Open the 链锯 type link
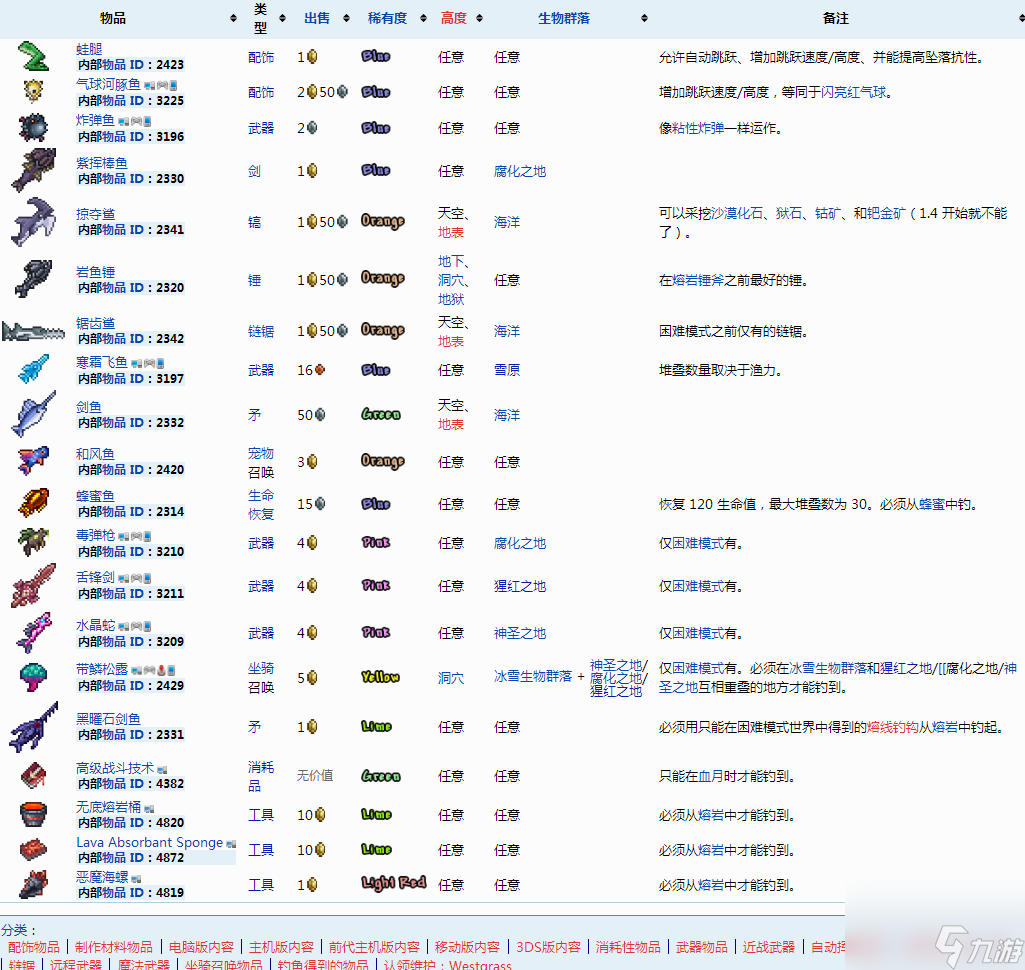Image resolution: width=1025 pixels, height=970 pixels. pos(261,331)
